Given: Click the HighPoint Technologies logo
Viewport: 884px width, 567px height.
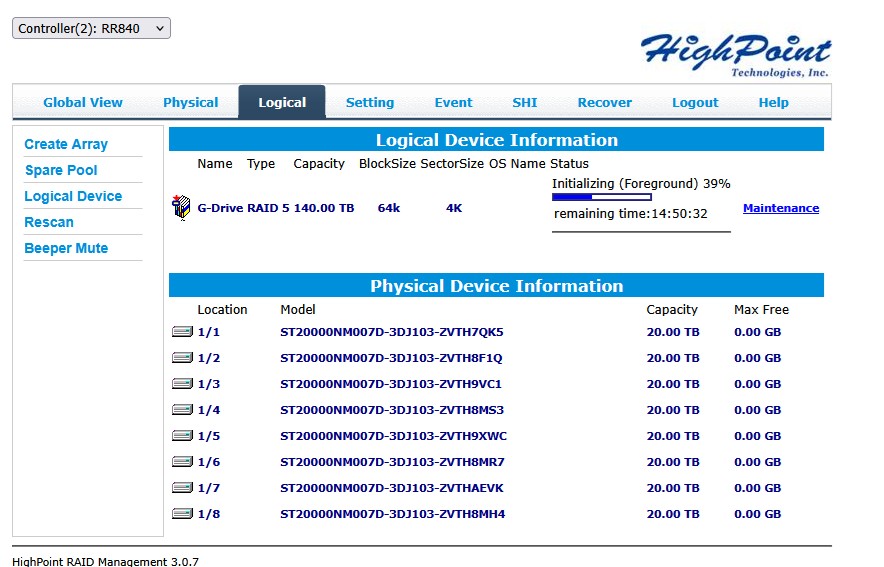Looking at the screenshot, I should pyautogui.click(x=736, y=55).
